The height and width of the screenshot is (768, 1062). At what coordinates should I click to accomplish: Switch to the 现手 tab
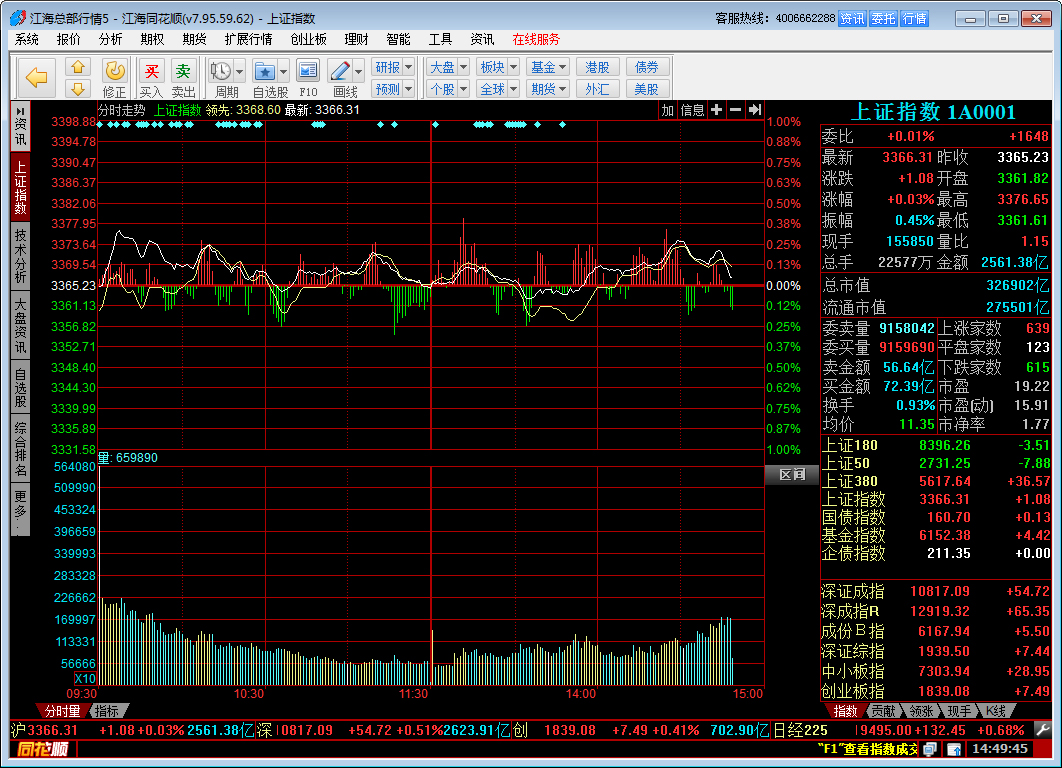pos(959,711)
